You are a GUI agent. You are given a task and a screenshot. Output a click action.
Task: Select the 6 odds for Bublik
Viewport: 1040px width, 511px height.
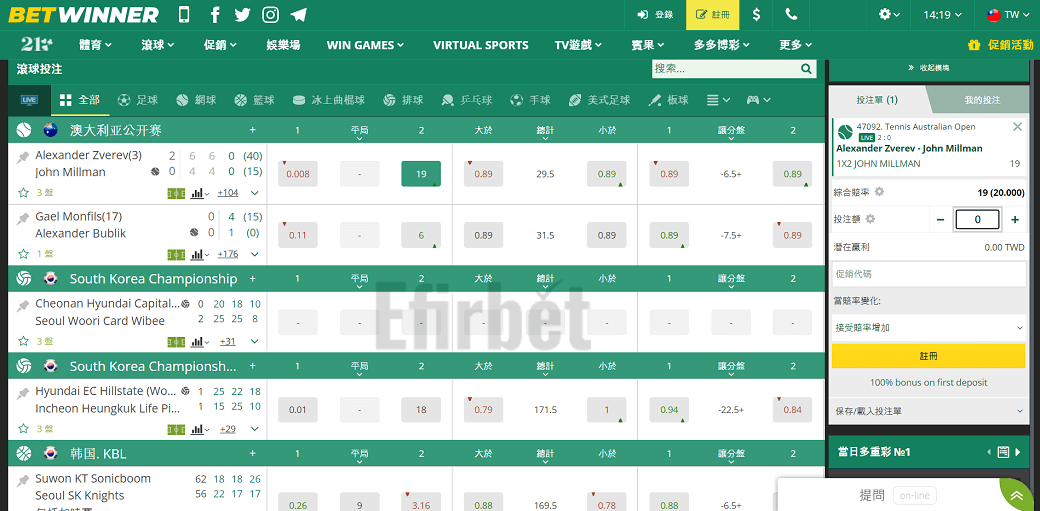pyautogui.click(x=421, y=235)
